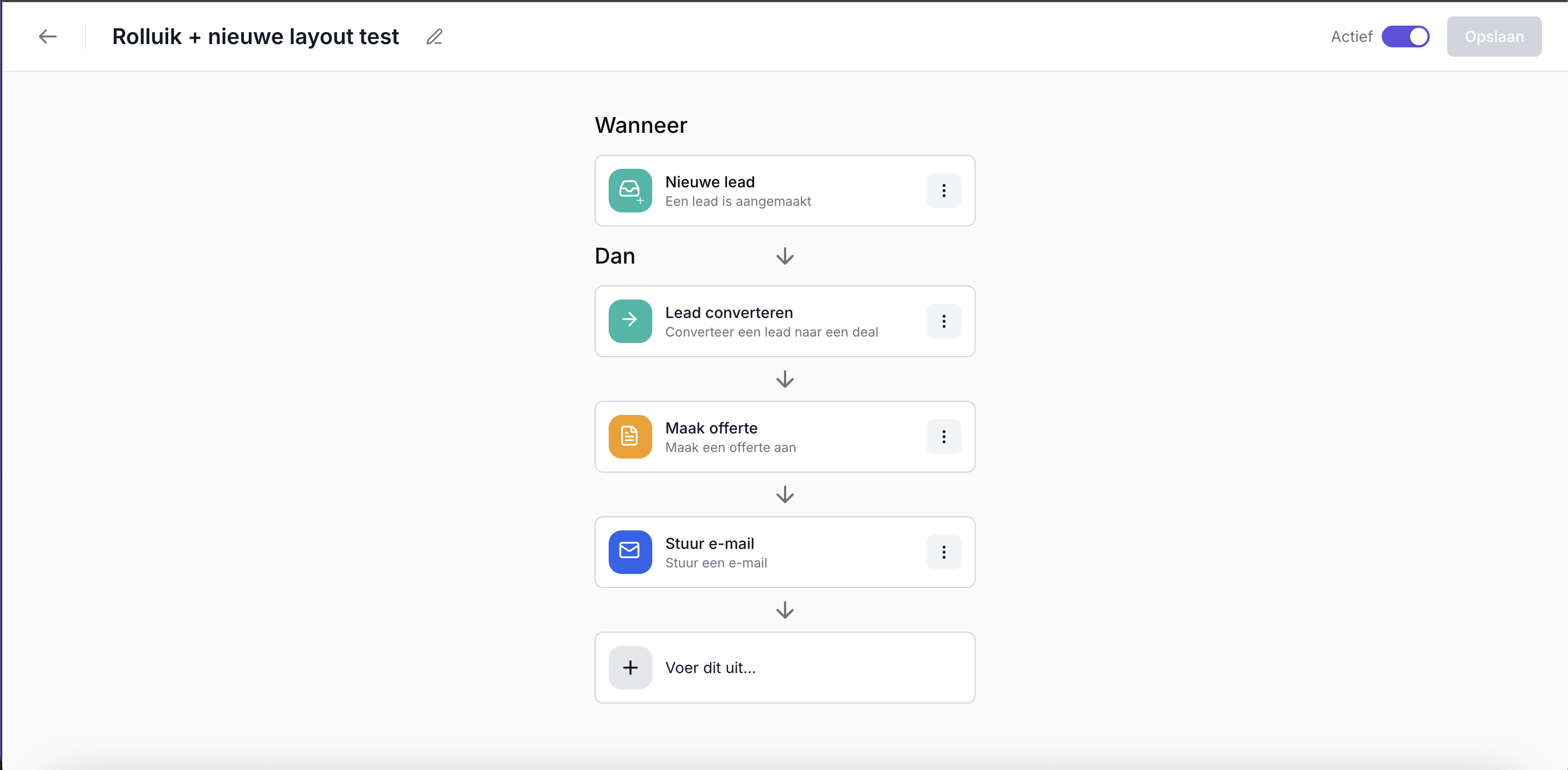Click the back arrow in the header
The height and width of the screenshot is (770, 1568).
pos(47,36)
